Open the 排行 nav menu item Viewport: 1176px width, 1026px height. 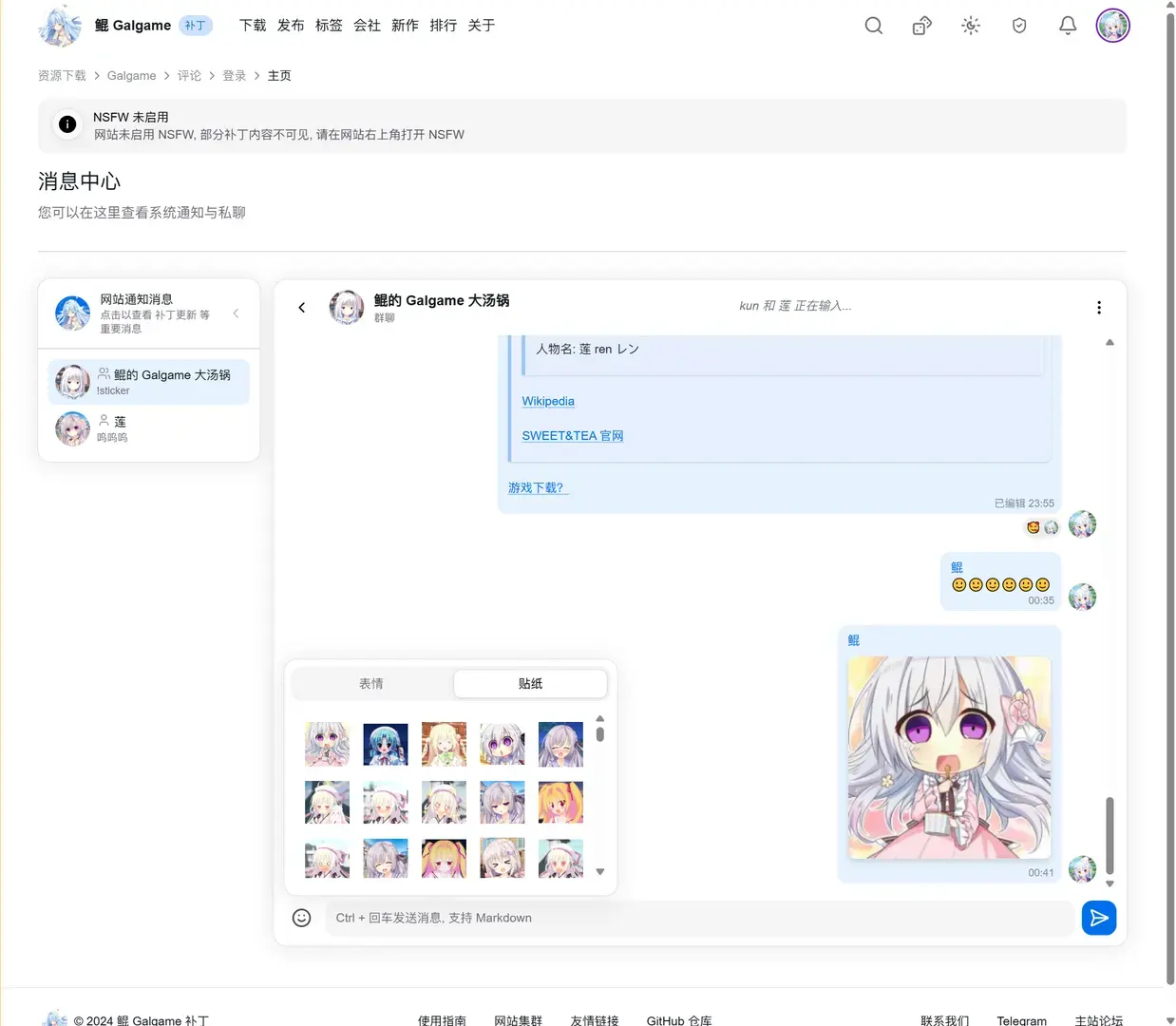[443, 26]
